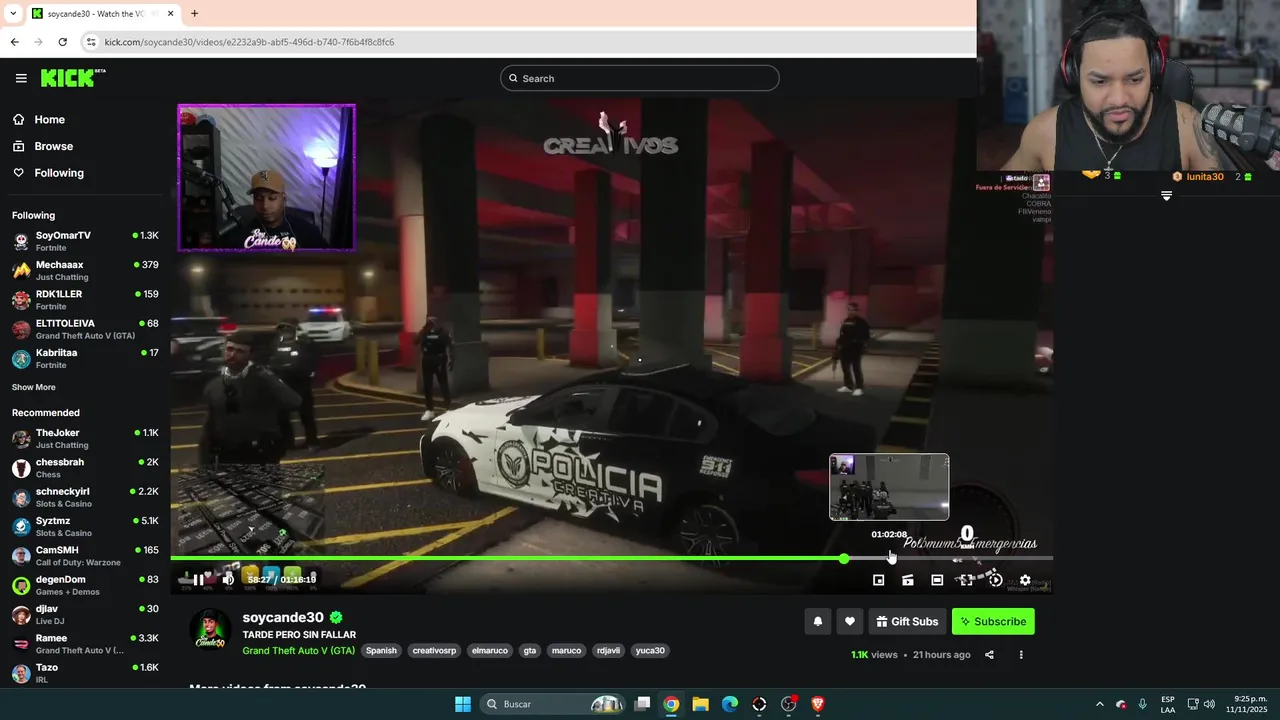Select the rdjavii tag
1280x720 pixels.
click(608, 650)
